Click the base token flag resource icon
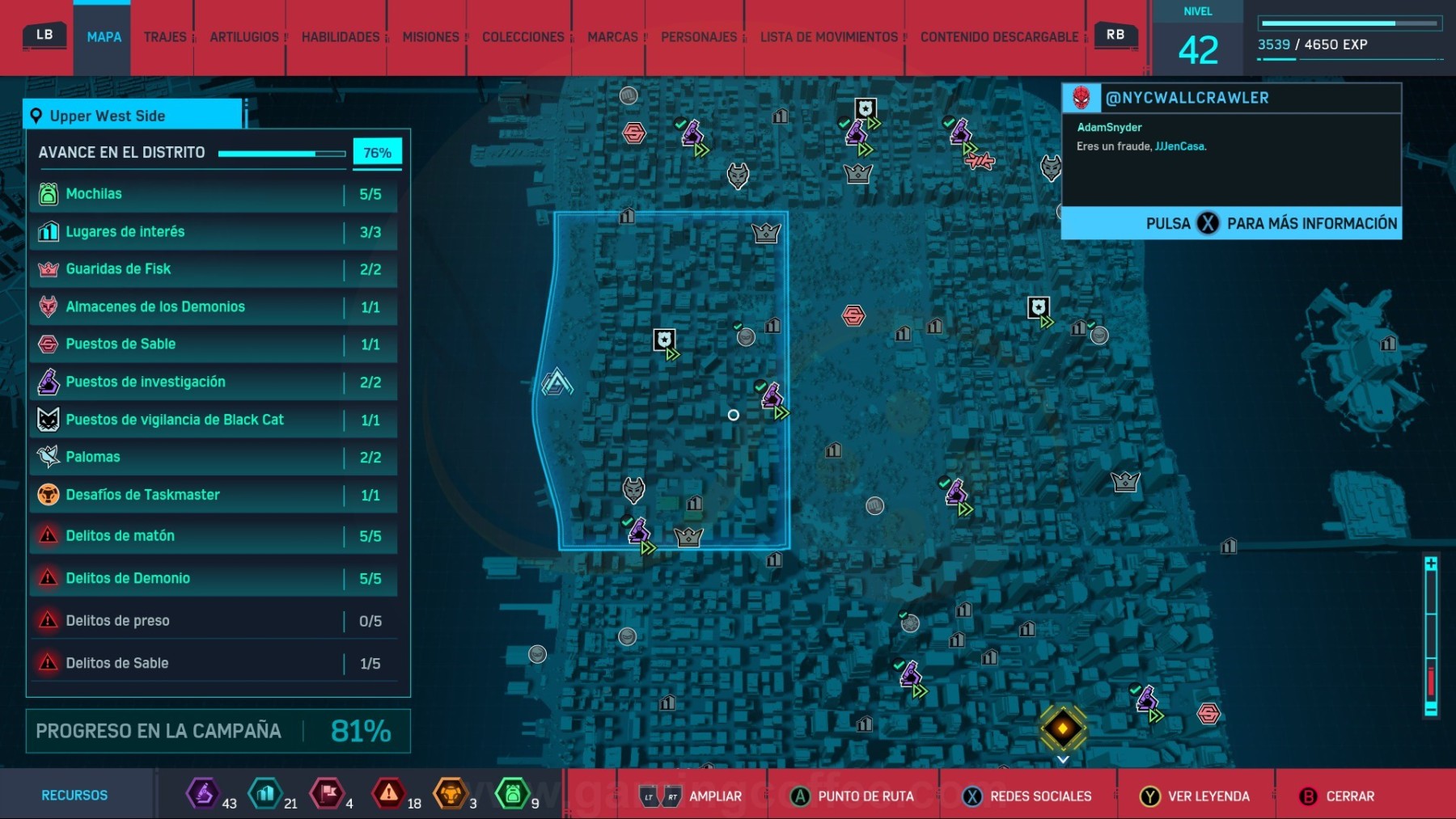Viewport: 1456px width, 819px height. point(327,793)
